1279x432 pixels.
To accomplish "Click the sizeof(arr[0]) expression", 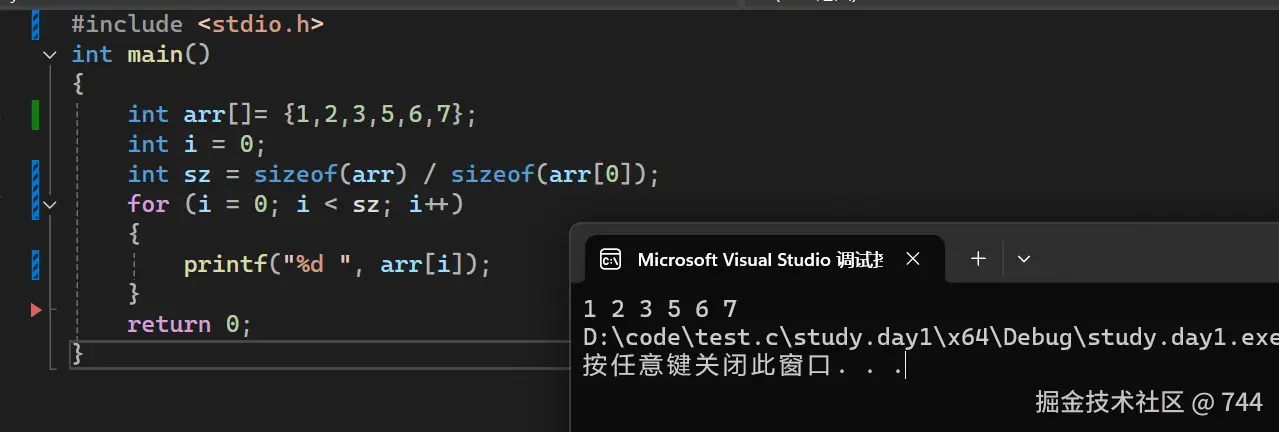I will tap(555, 175).
